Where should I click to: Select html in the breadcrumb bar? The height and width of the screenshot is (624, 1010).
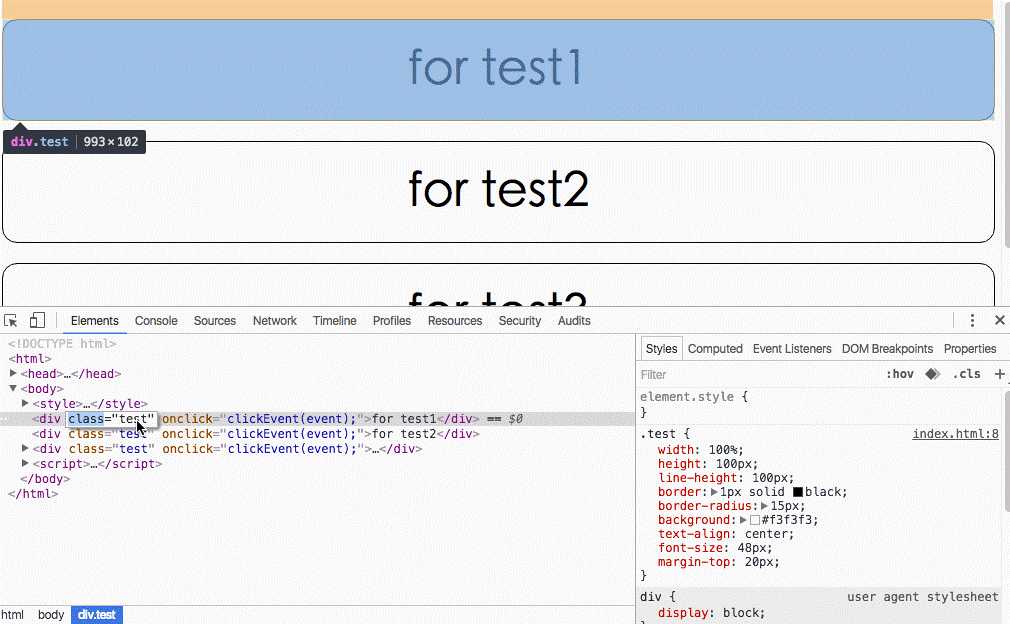tap(12, 615)
